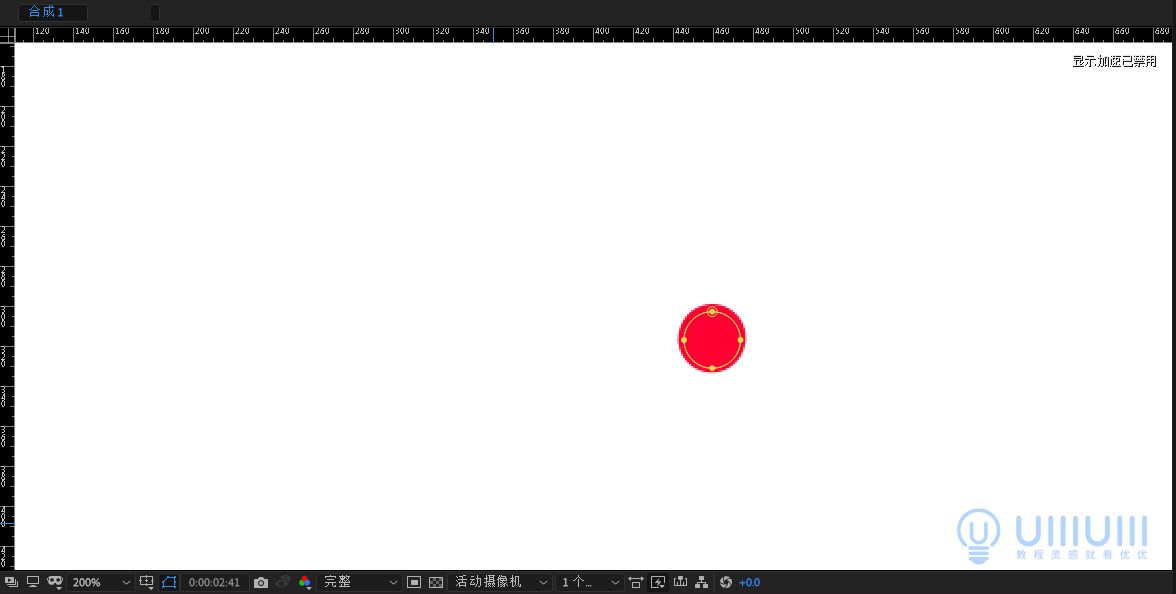Click the Primary Viewer monitor icon
The width and height of the screenshot is (1176, 594).
tap(33, 582)
